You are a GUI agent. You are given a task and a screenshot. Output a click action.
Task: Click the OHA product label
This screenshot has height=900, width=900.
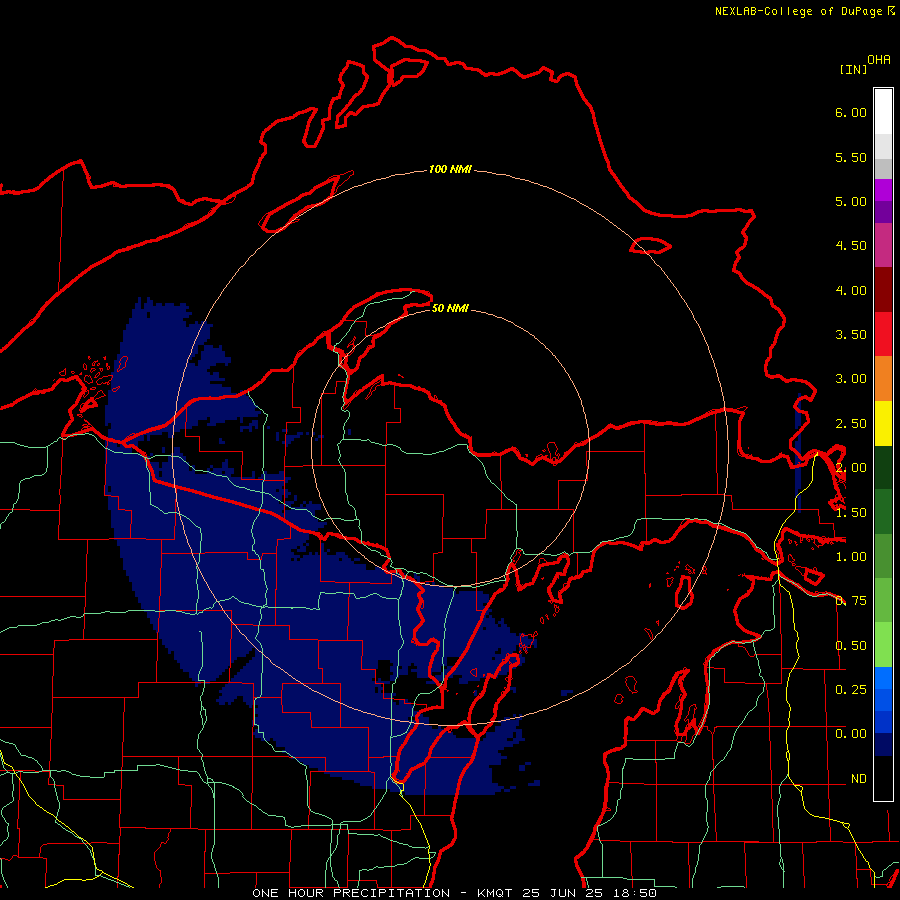click(x=879, y=60)
